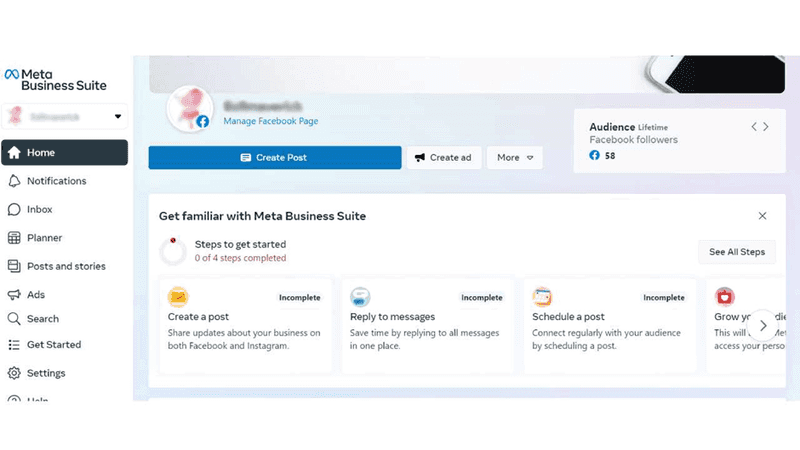Show previous Audience insight with left chevron

(754, 127)
